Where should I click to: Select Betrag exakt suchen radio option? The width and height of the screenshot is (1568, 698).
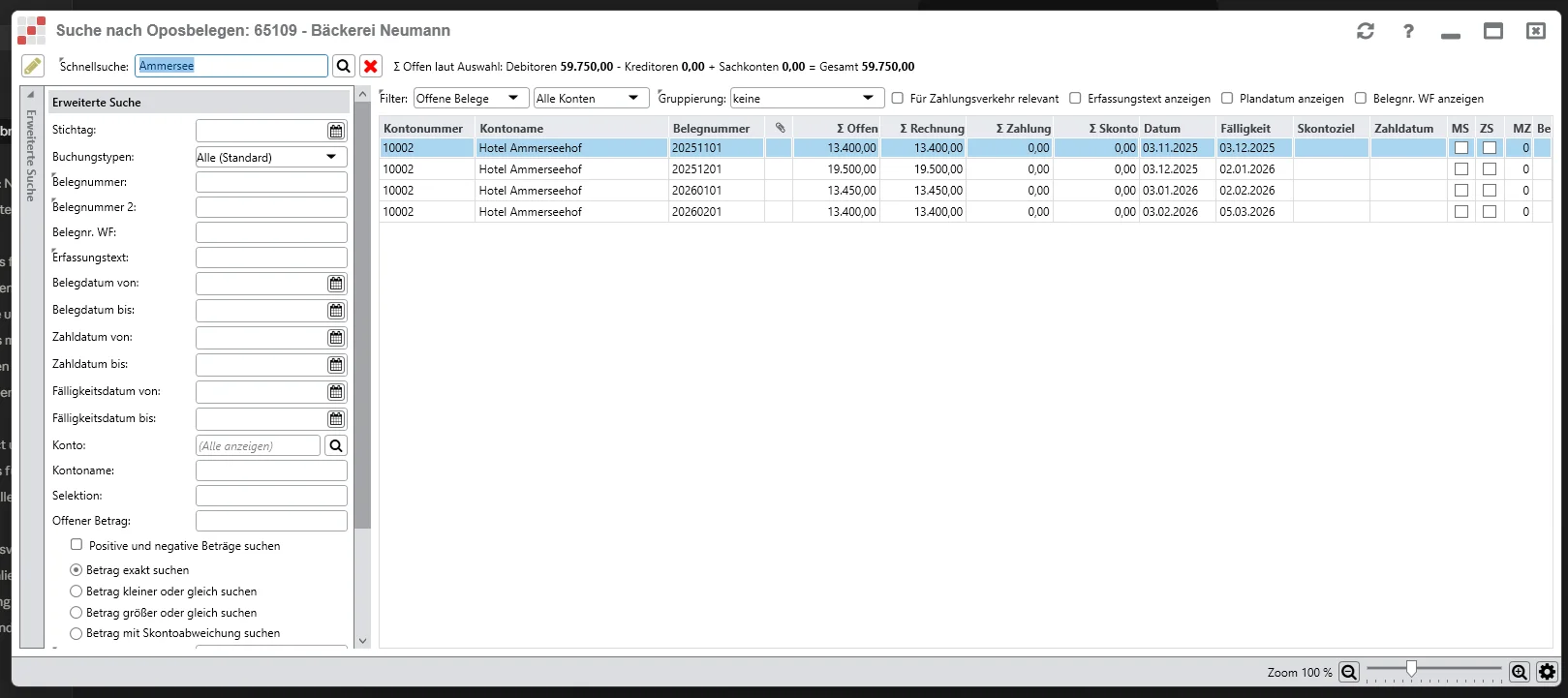tap(77, 570)
